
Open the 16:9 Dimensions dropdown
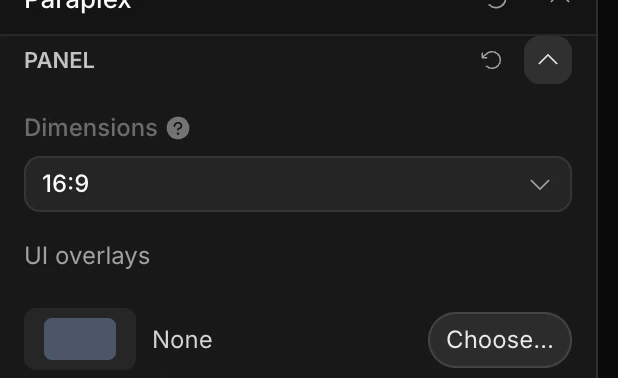[x=298, y=184]
